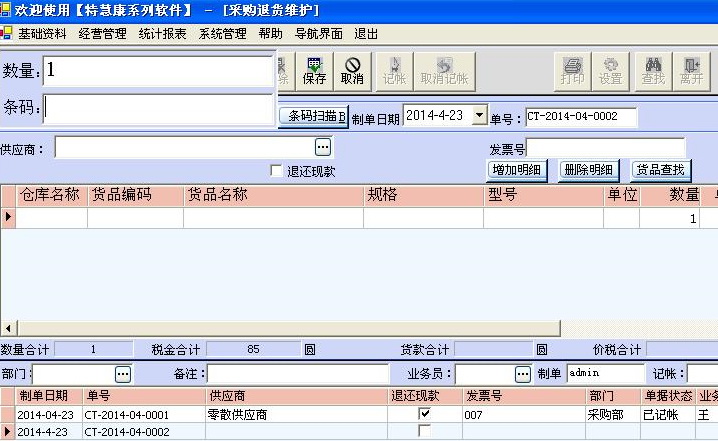Click the 条码扫描 button
Image resolution: width=718 pixels, height=441 pixels.
[314, 116]
